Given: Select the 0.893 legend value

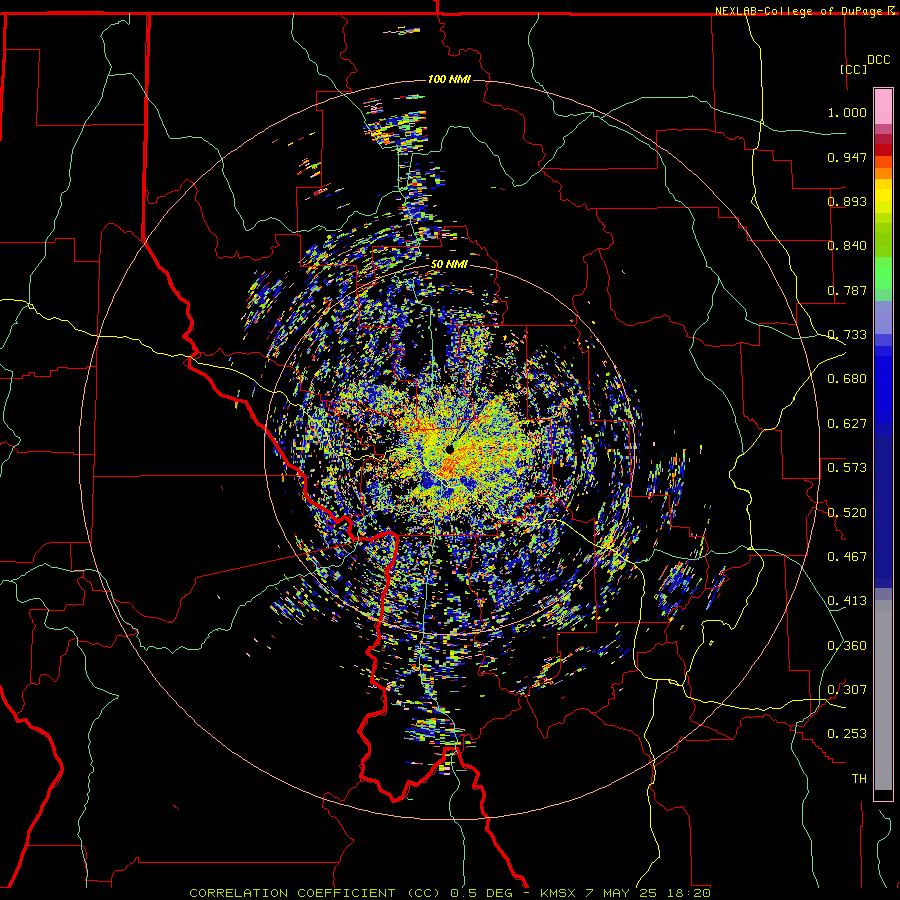Looking at the screenshot, I should click(x=847, y=201).
